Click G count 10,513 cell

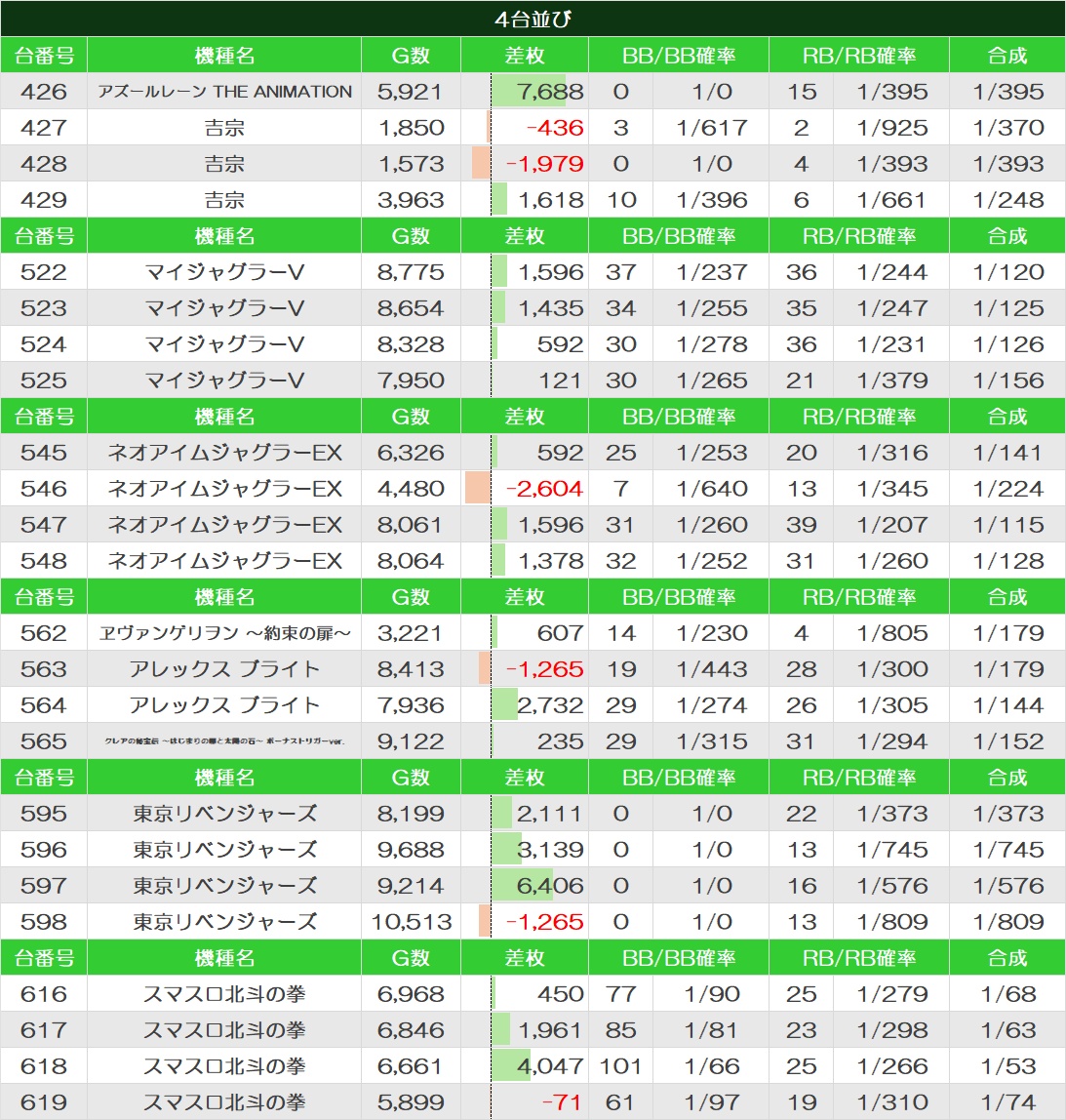point(411,921)
